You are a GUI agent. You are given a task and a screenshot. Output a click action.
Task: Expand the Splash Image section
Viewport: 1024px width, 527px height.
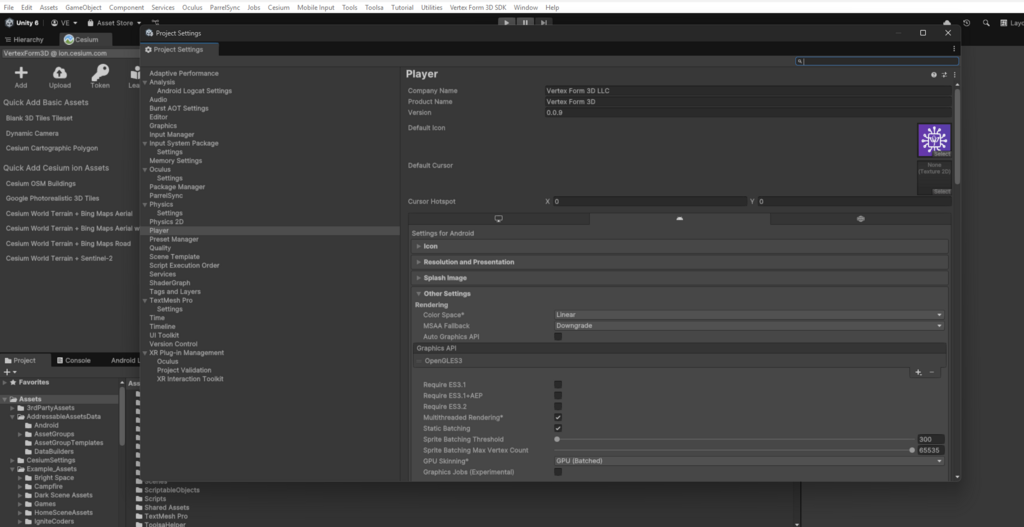coord(444,278)
